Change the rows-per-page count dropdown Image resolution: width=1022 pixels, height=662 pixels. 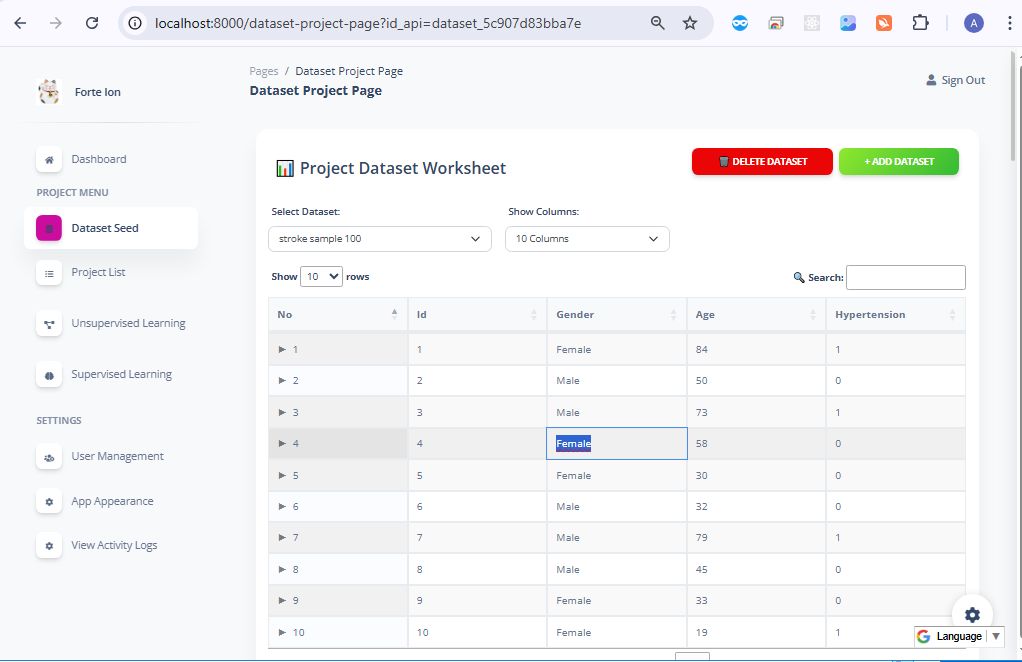point(321,277)
